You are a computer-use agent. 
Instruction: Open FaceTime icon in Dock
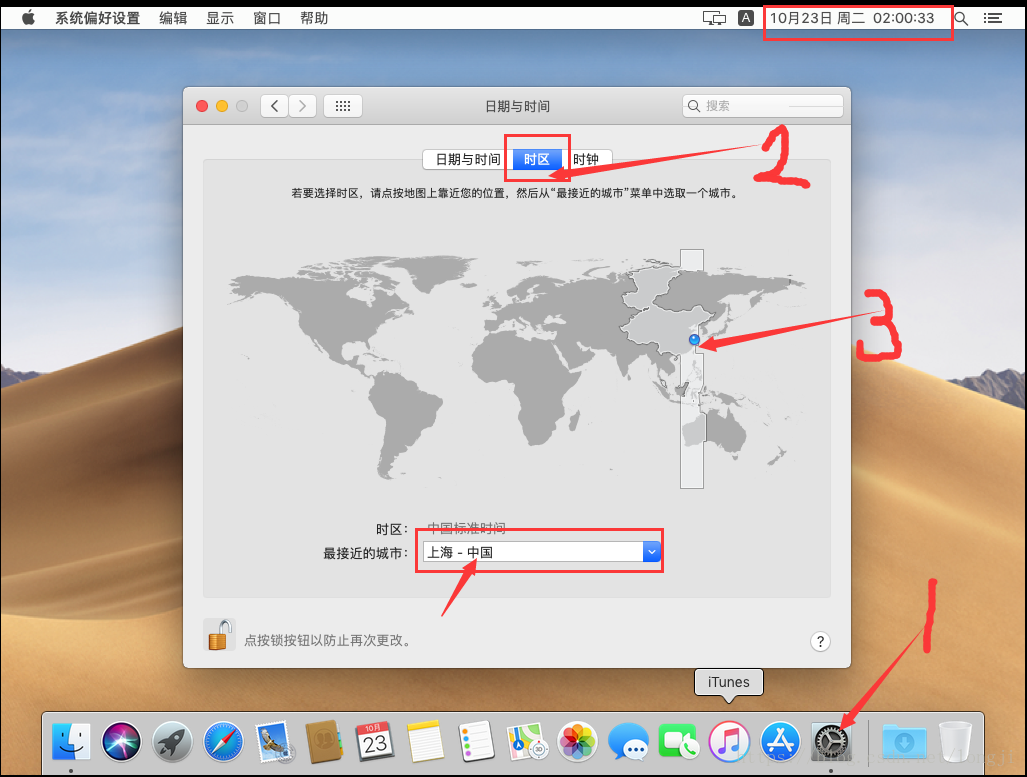point(678,742)
